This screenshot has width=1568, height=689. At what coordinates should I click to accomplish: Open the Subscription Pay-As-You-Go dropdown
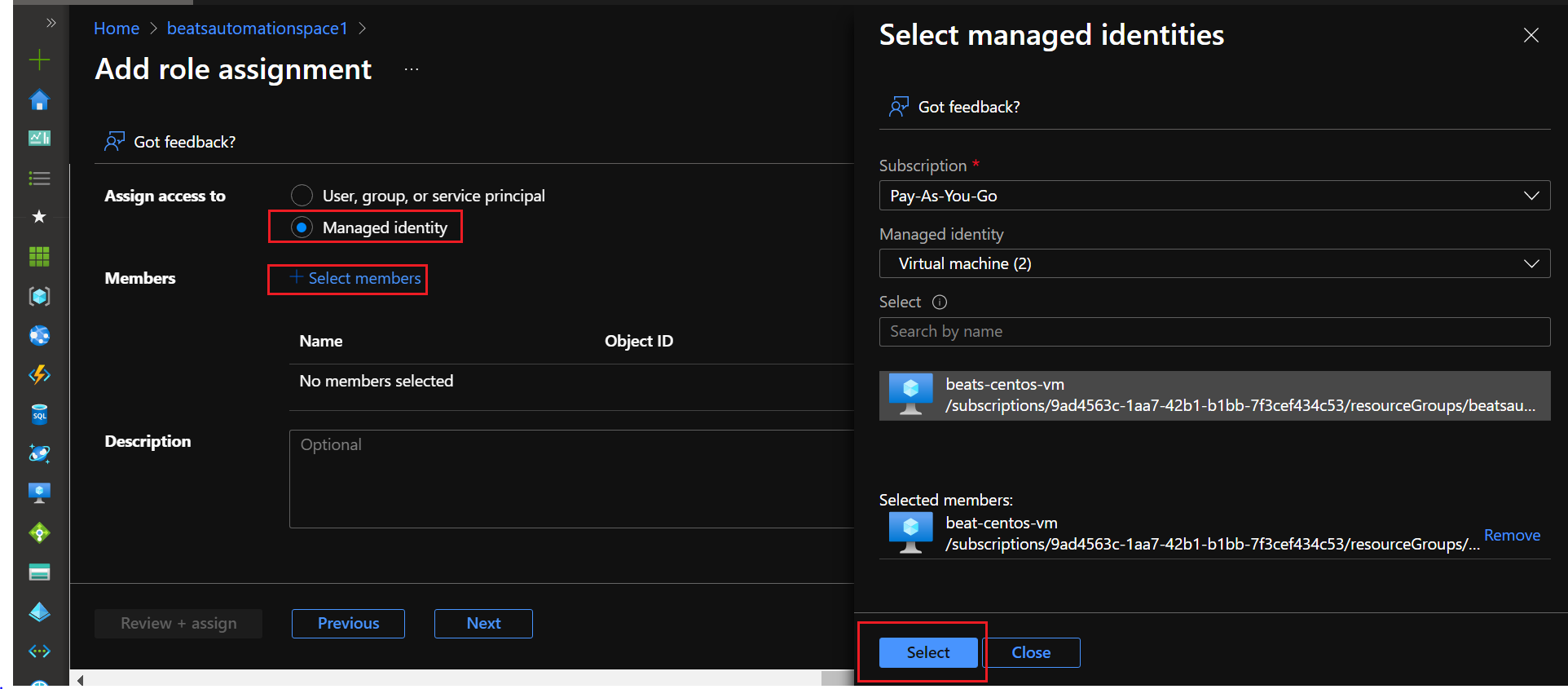pos(1213,196)
